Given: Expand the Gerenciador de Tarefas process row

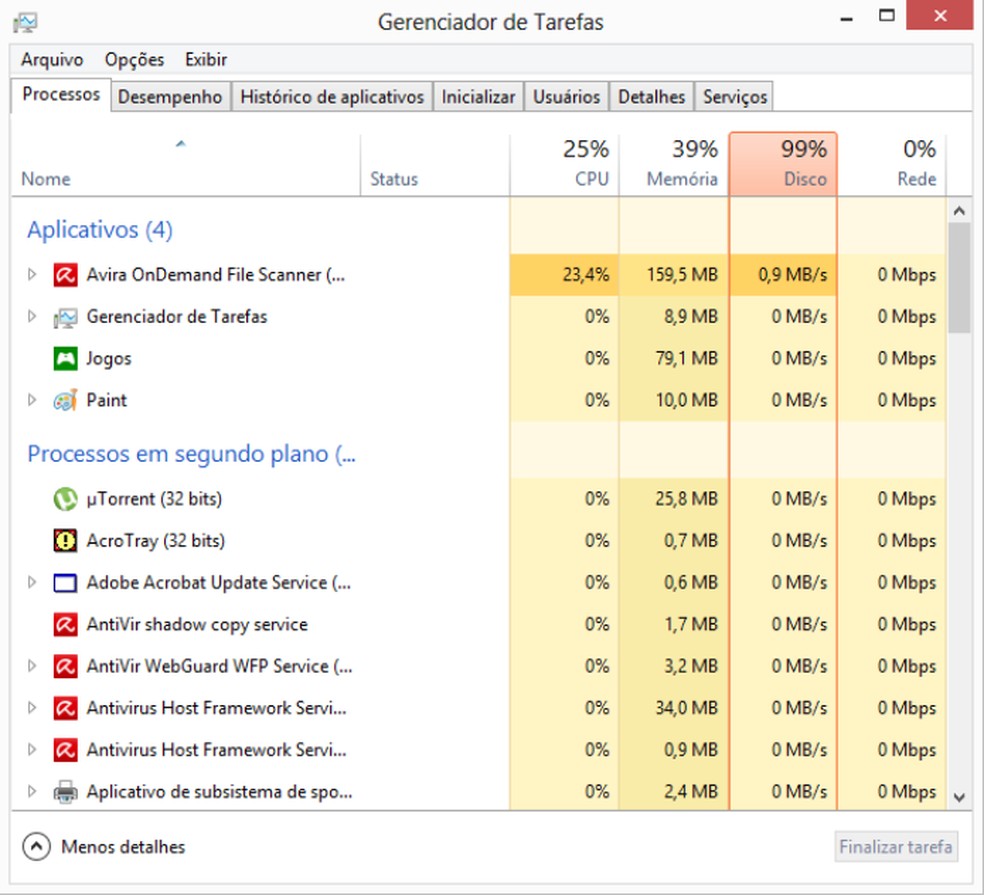Looking at the screenshot, I should pos(31,316).
